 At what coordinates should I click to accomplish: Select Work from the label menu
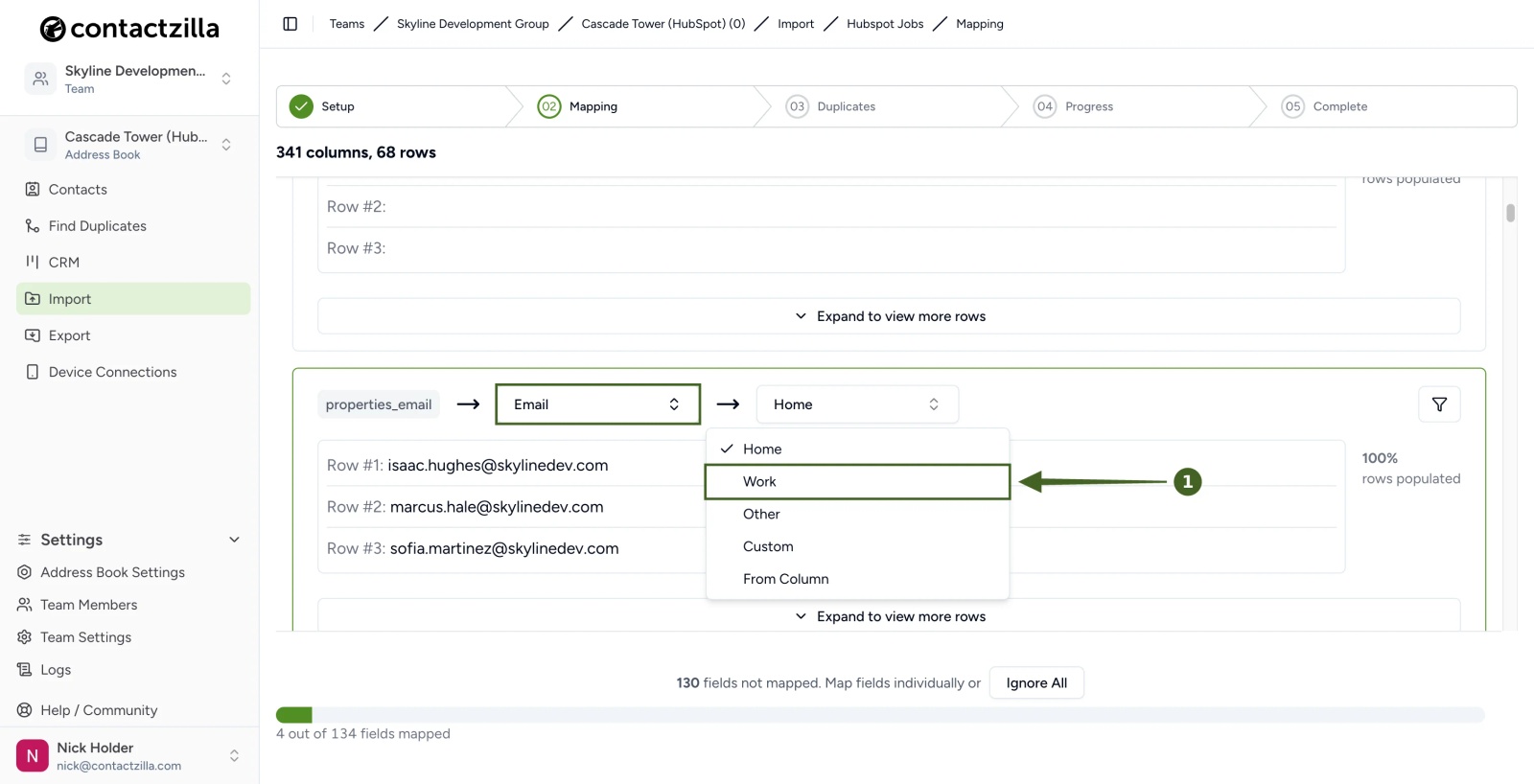tap(857, 482)
